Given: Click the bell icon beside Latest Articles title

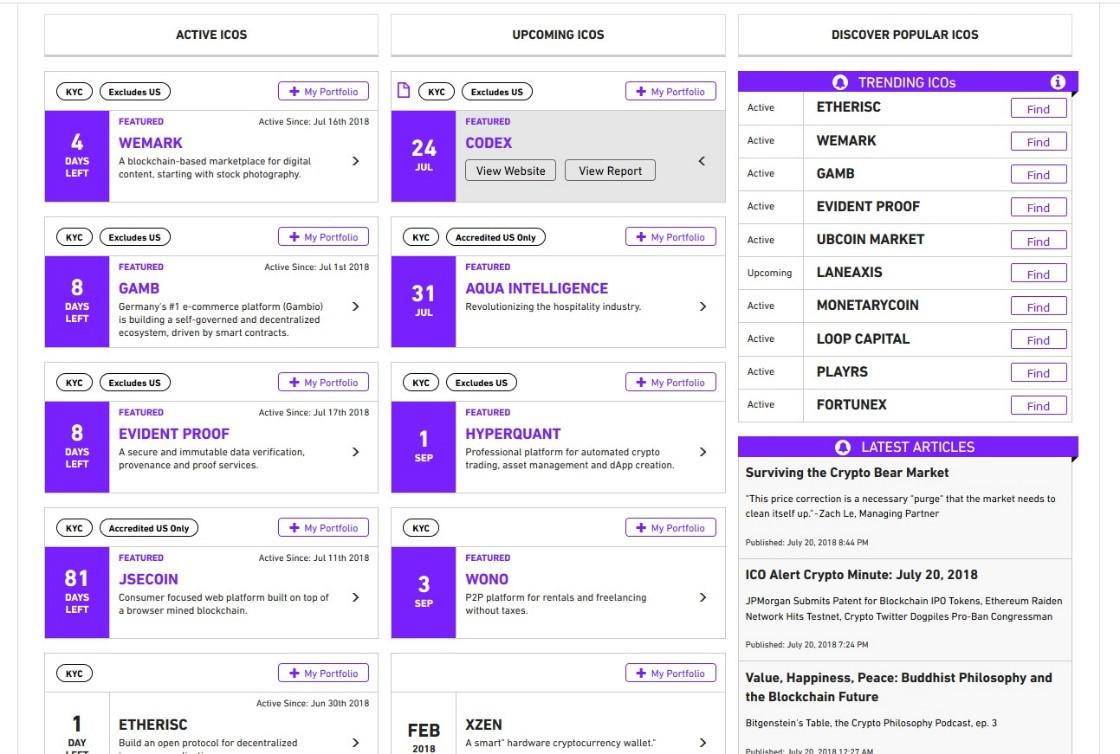Looking at the screenshot, I should click(x=843, y=447).
